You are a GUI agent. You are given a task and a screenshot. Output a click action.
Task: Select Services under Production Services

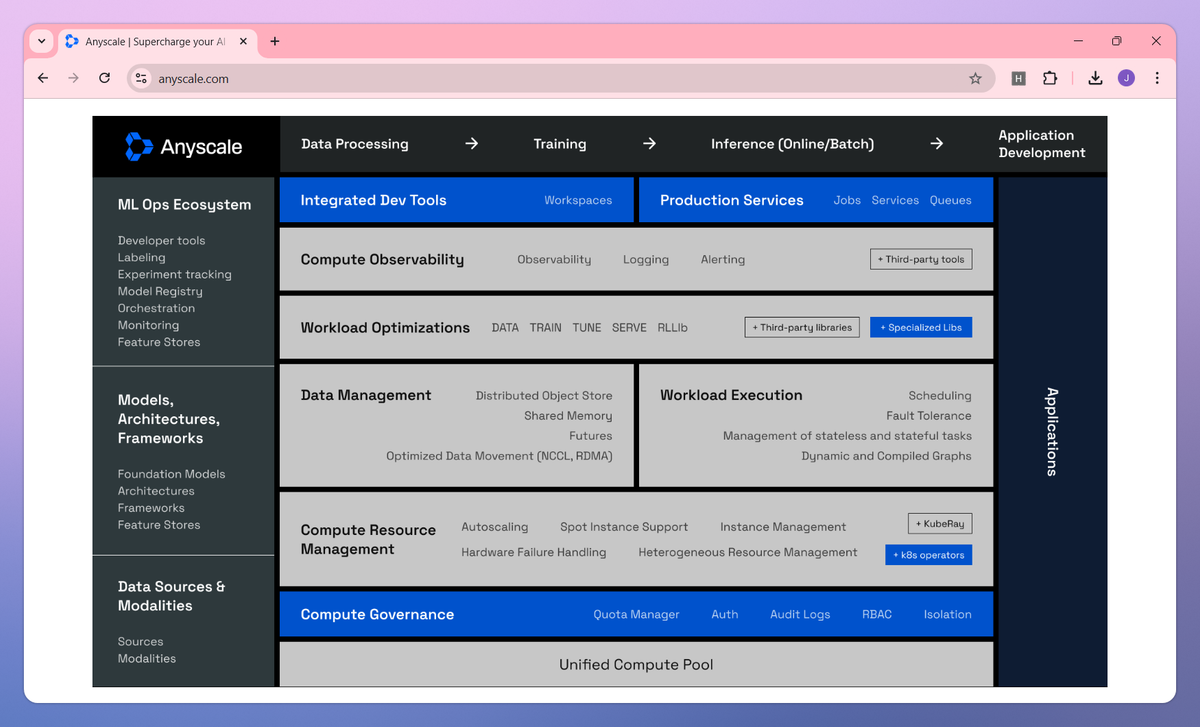[895, 200]
